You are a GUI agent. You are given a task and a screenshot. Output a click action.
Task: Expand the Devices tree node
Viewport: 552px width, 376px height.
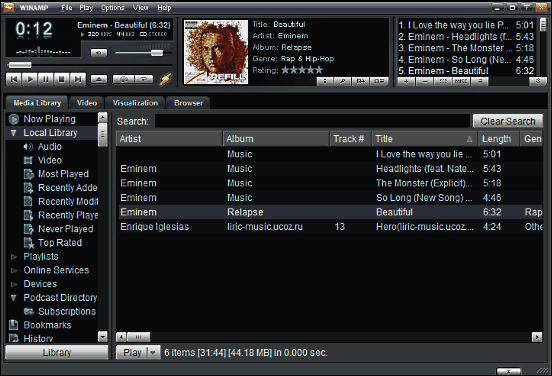click(14, 284)
